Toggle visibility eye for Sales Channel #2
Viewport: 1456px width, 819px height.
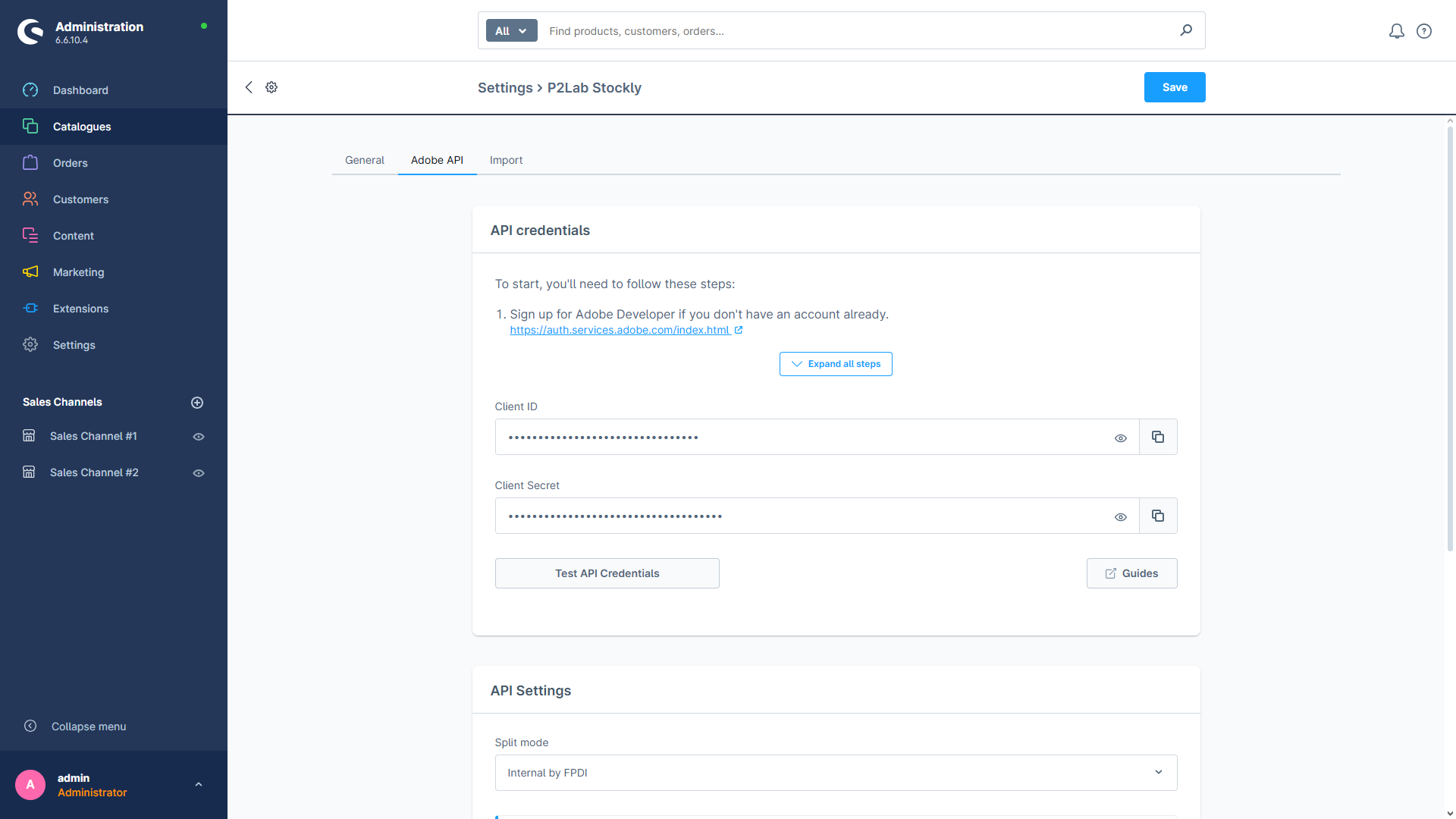[x=199, y=473]
